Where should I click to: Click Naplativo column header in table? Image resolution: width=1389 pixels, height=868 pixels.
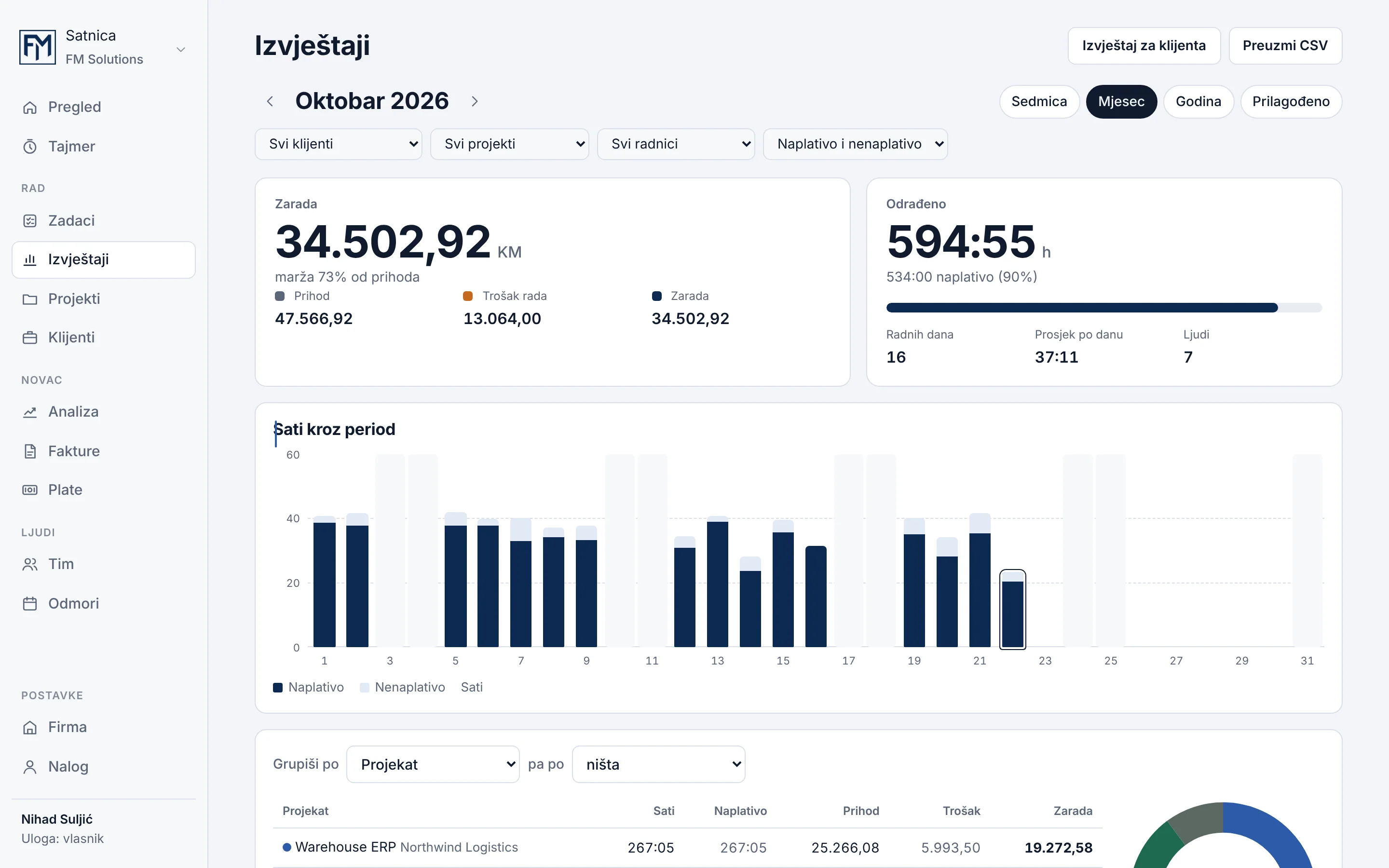(x=740, y=811)
